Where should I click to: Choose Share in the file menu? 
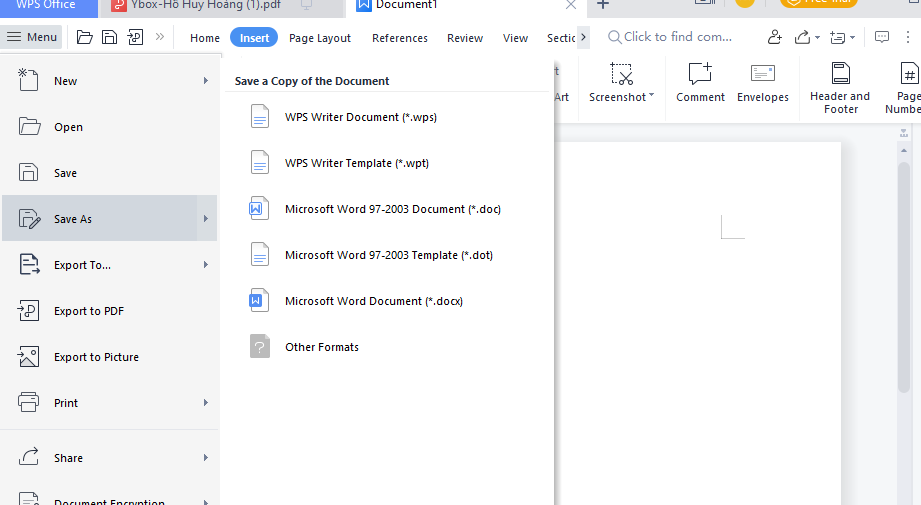[x=109, y=458]
